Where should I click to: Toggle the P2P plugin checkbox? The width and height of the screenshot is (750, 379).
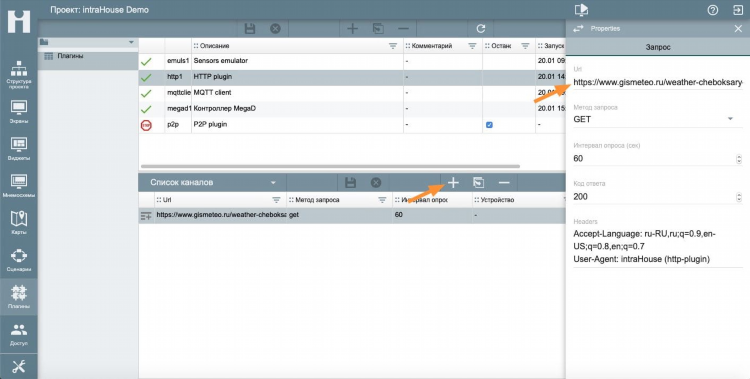pos(489,124)
